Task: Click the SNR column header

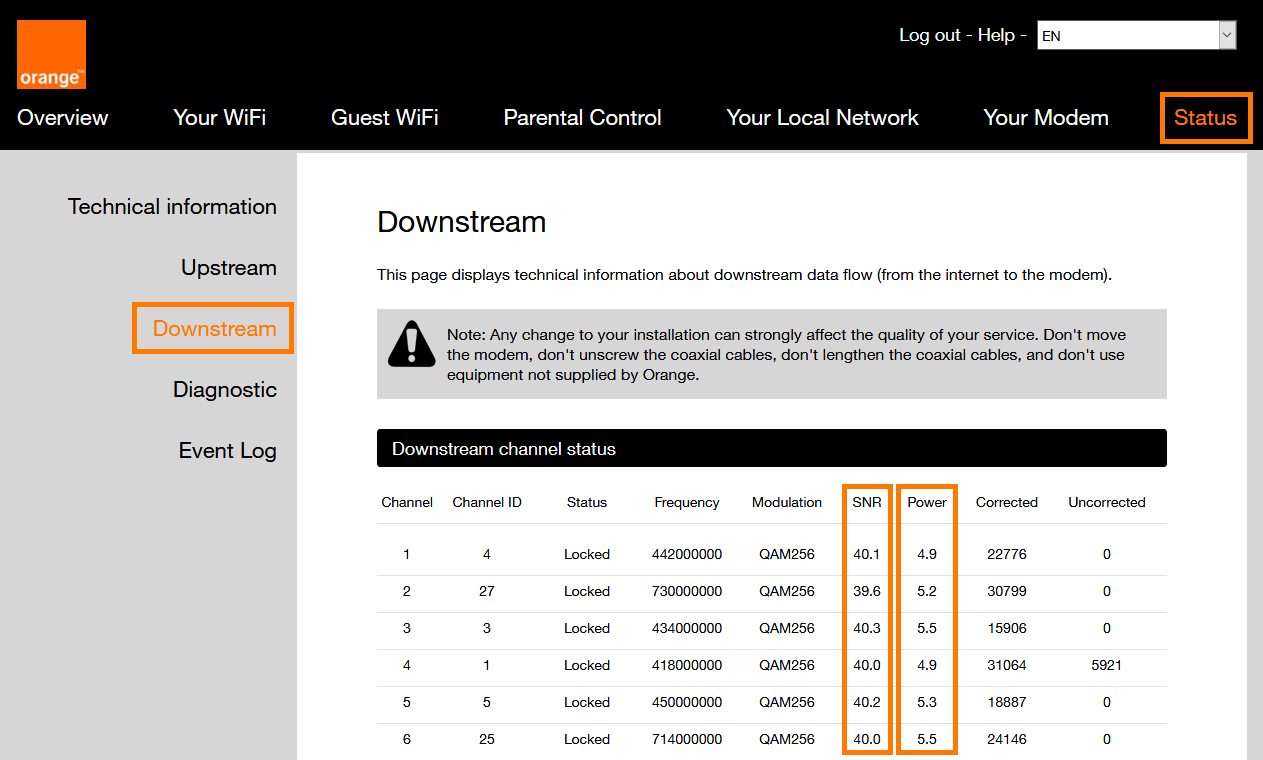Action: coord(866,502)
